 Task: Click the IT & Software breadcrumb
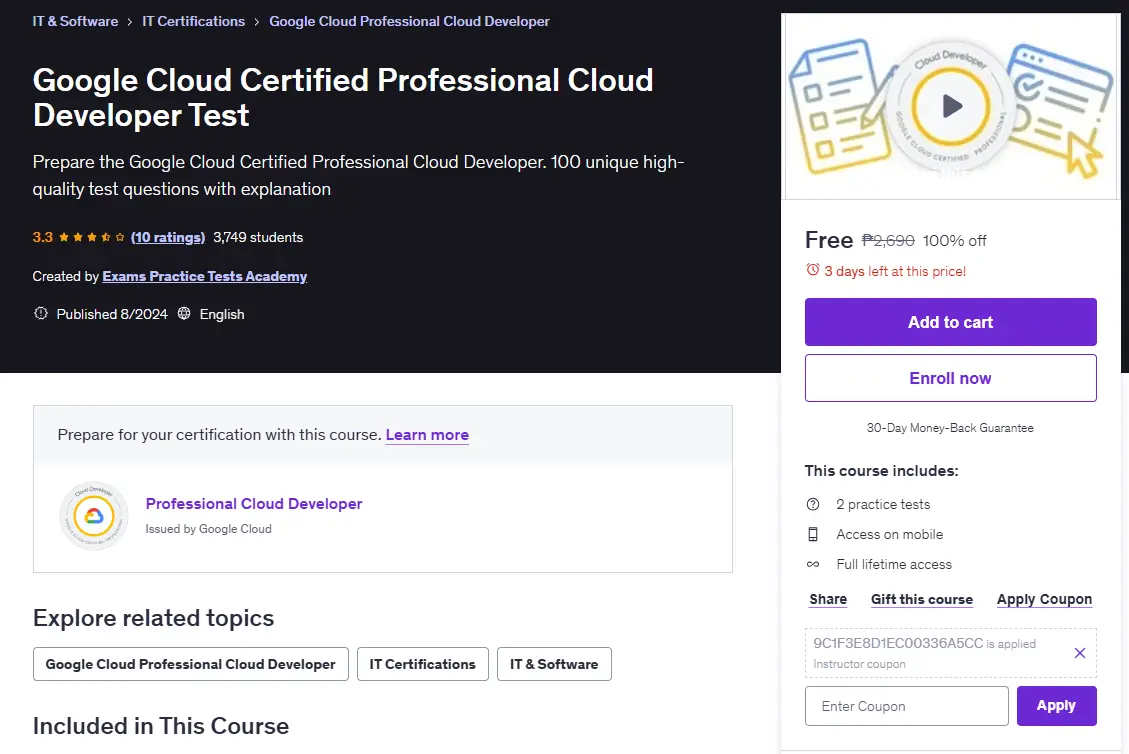click(x=75, y=22)
